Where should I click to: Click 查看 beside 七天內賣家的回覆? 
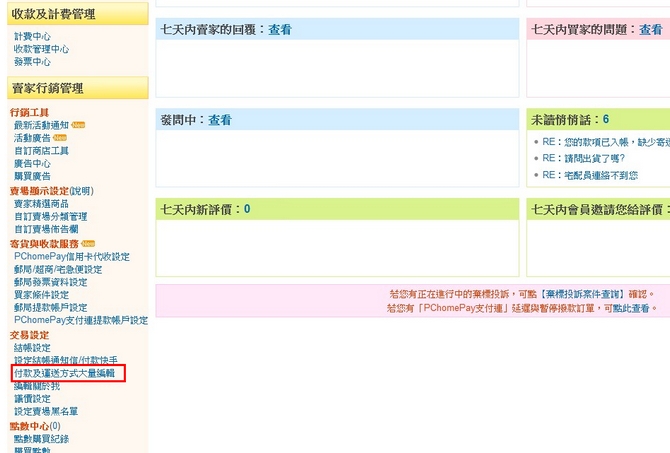pos(280,30)
